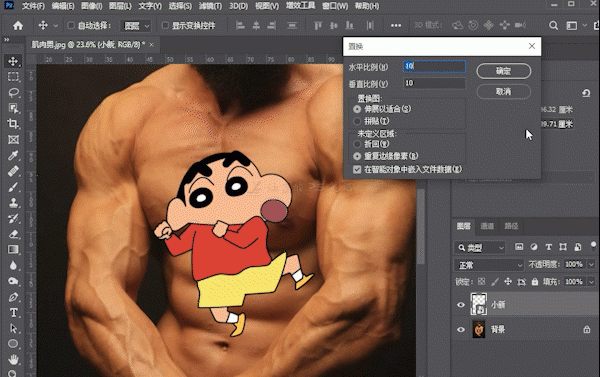Select the Pen tool
Viewport: 600px width, 377px height.
(x=13, y=297)
